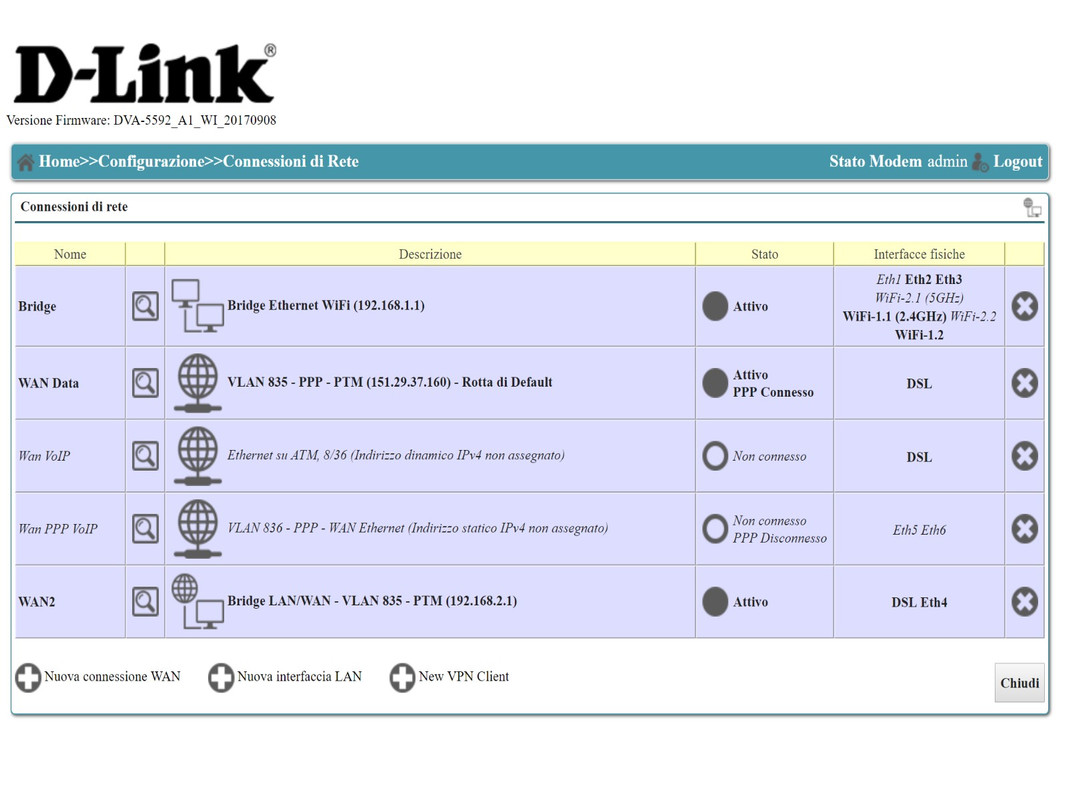Click the Bridge Ethernet WiFi network icon
1067x800 pixels.
pyautogui.click(x=197, y=306)
